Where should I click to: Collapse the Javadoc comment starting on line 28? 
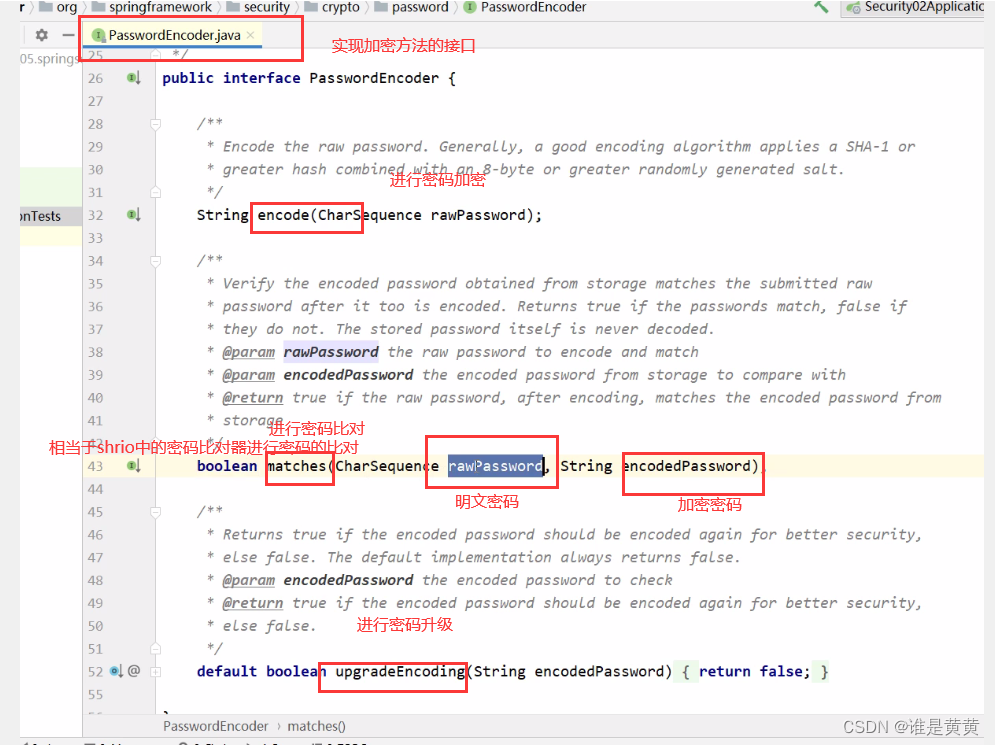click(155, 124)
